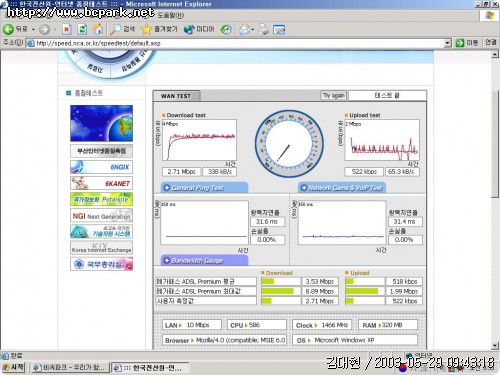Image resolution: width=500 pixels, height=375 pixels.
Task: Expand Network Game & VoIP Test section
Action: click(x=342, y=188)
